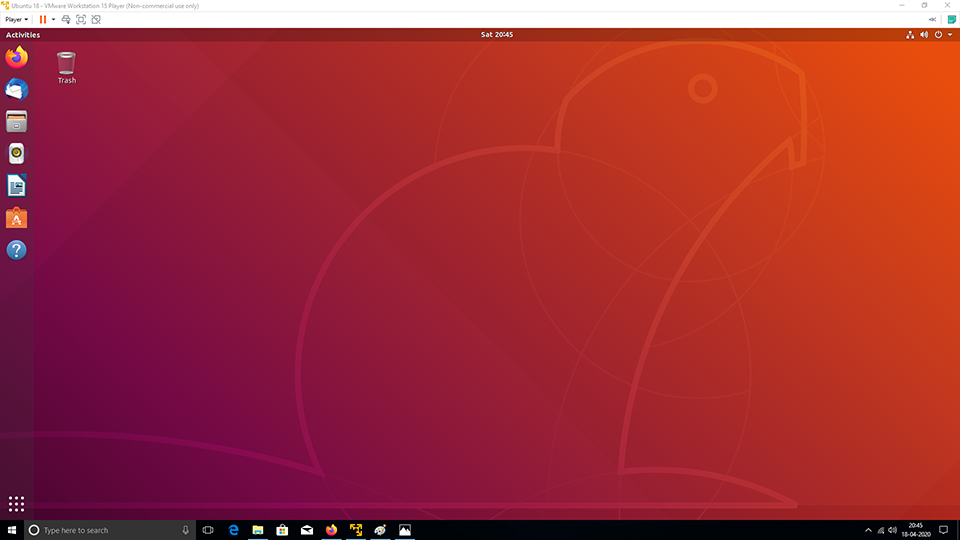Open the Photos app on taskbar

click(x=405, y=530)
